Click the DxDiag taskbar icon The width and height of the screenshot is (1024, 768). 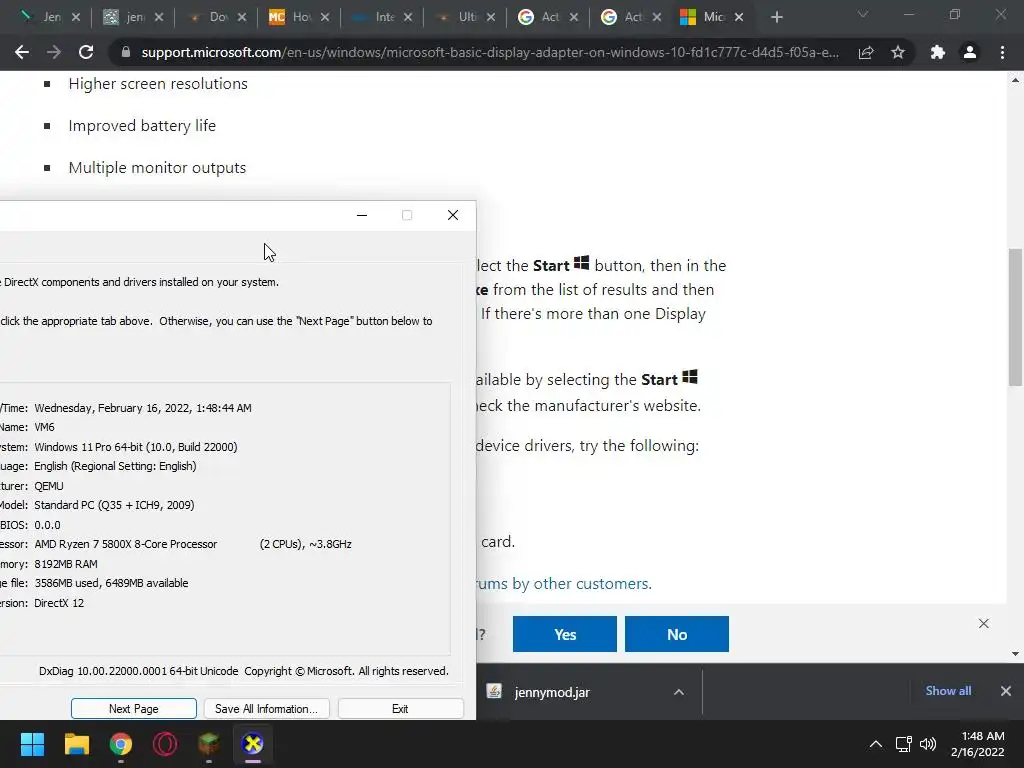pos(253,744)
